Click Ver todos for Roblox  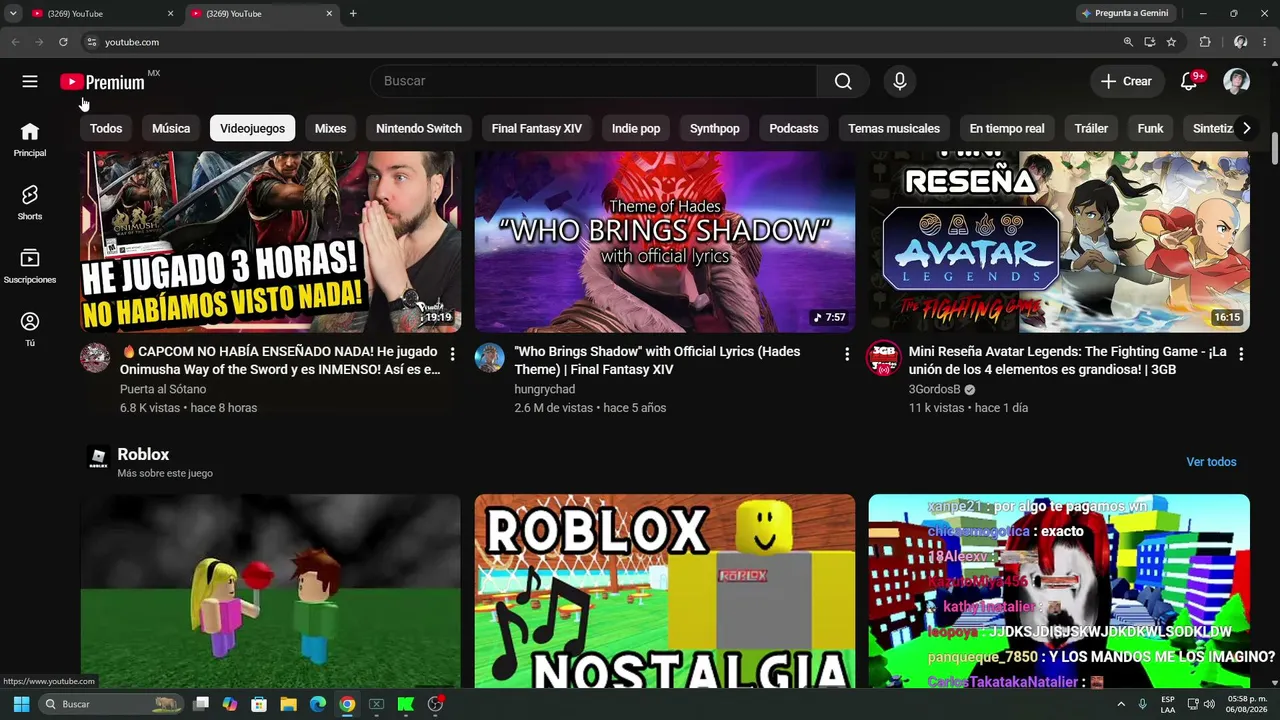pyautogui.click(x=1211, y=462)
